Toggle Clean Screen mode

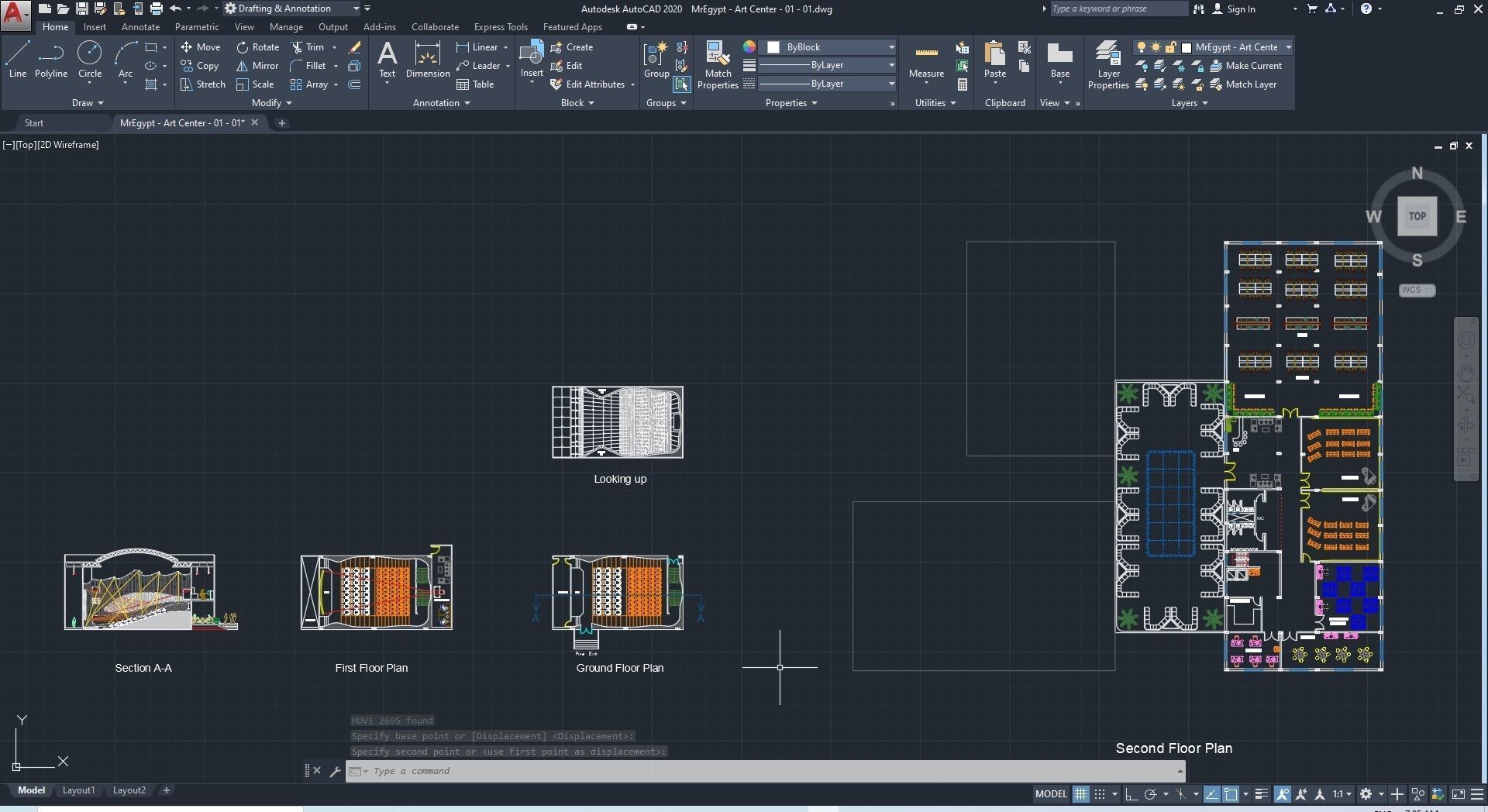(1459, 794)
